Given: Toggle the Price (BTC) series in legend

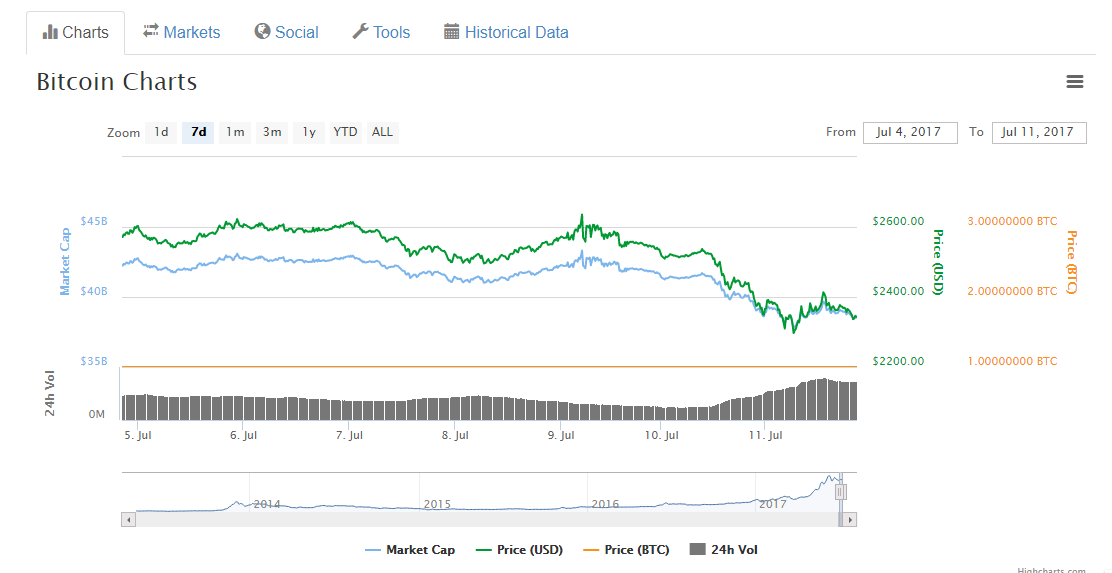Looking at the screenshot, I should coord(625,550).
